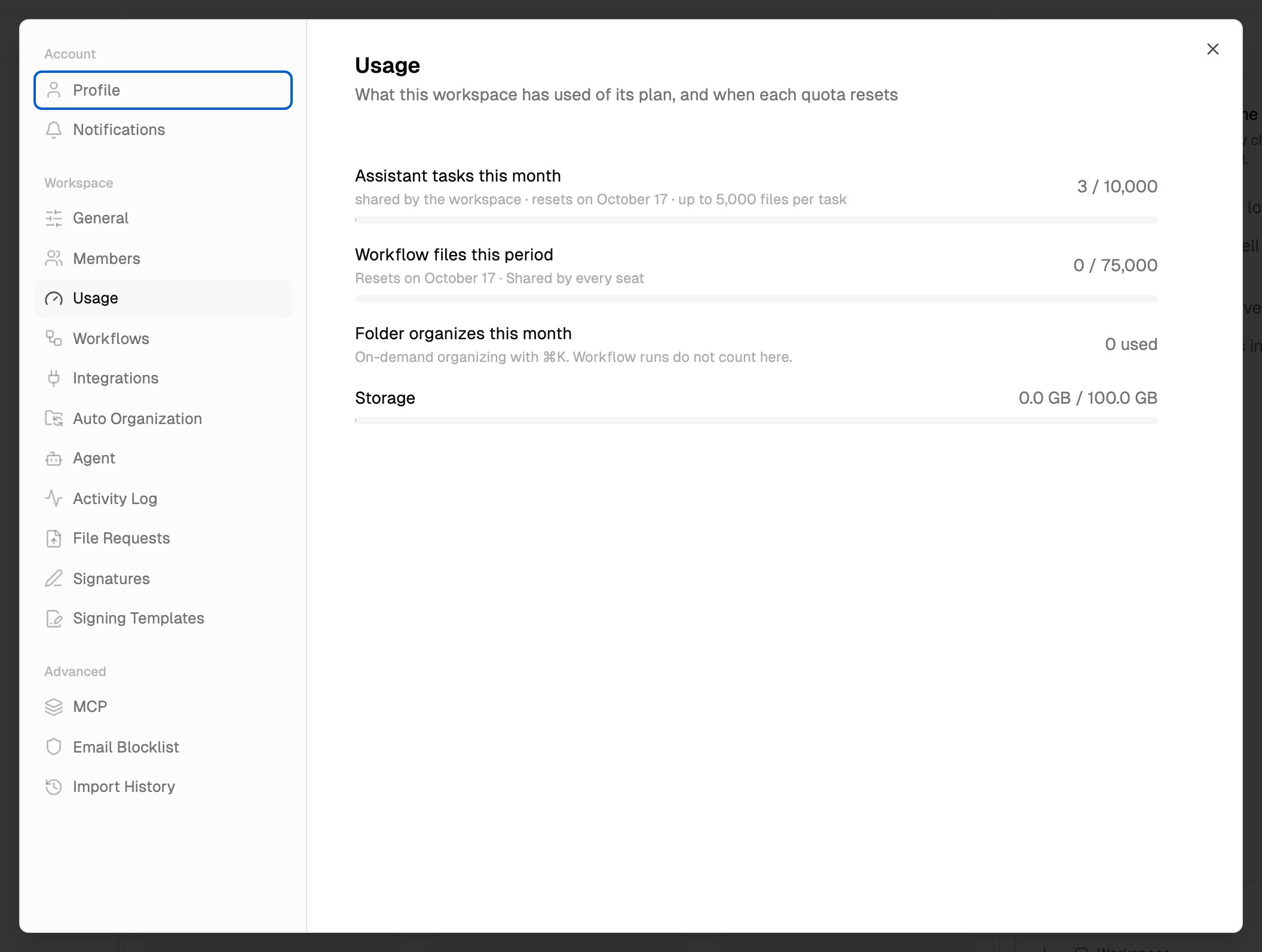Click the Integrations plug icon

(54, 378)
